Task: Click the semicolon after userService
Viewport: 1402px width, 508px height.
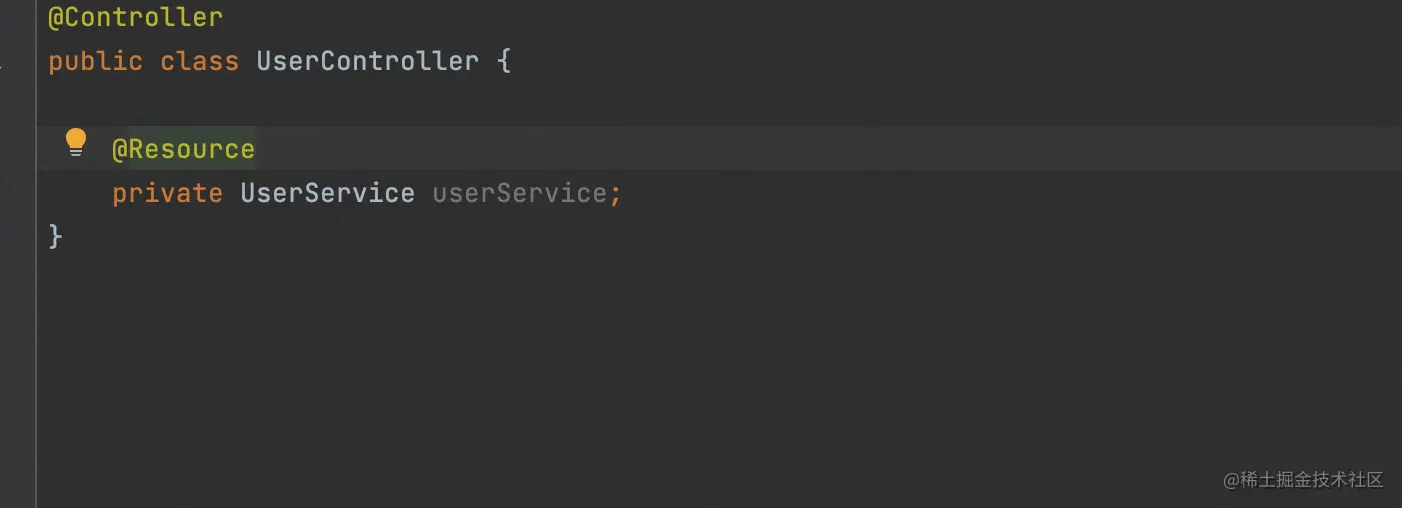Action: [616, 193]
